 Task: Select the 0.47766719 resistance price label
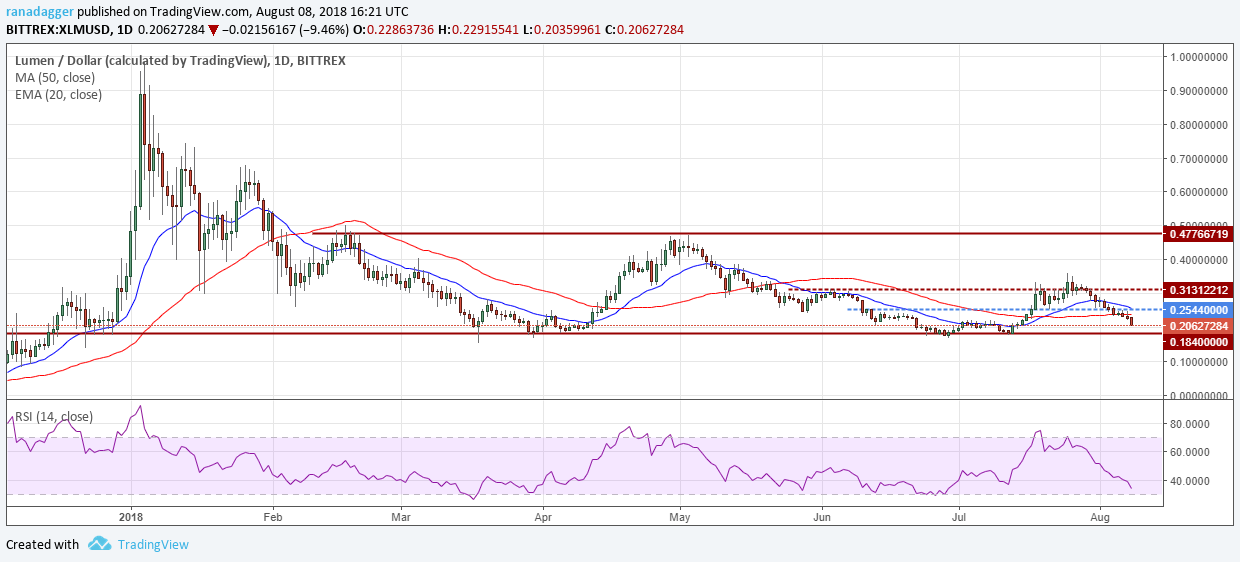tap(1198, 234)
